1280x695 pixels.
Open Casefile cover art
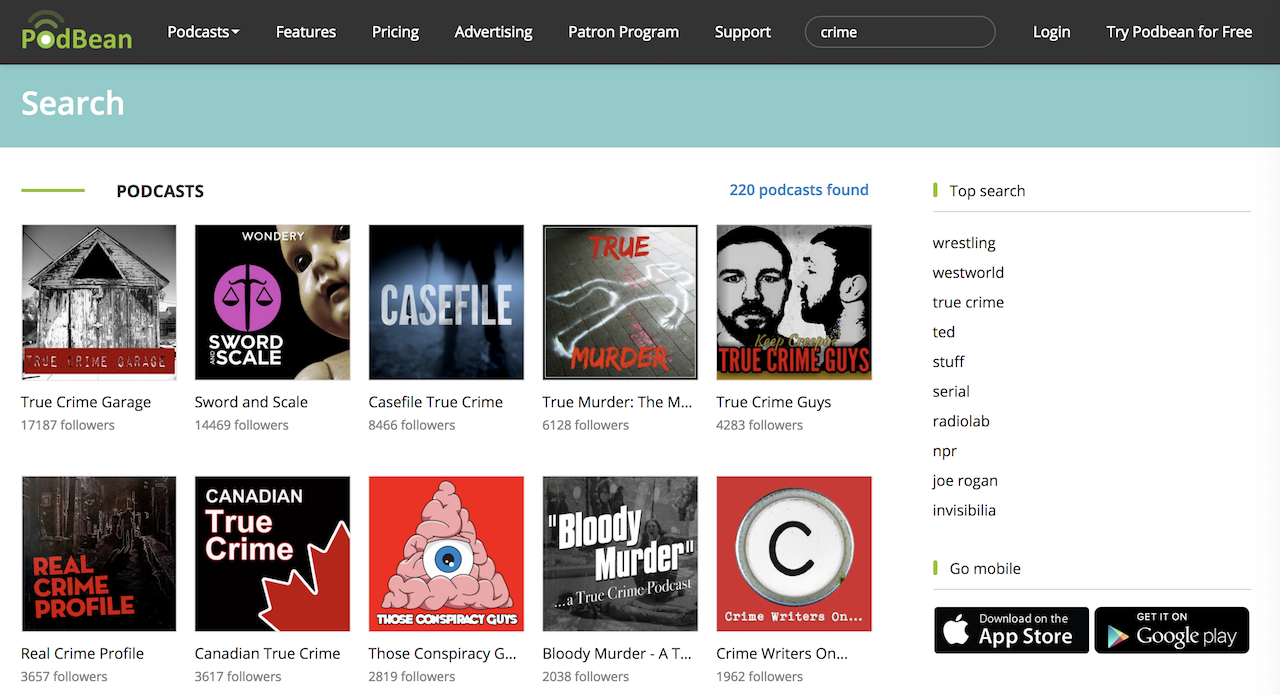(446, 302)
